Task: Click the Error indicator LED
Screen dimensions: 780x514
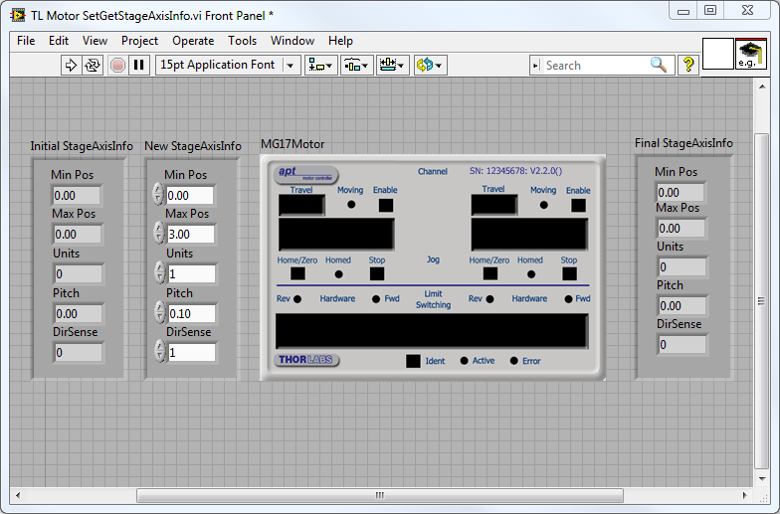Action: [x=514, y=361]
